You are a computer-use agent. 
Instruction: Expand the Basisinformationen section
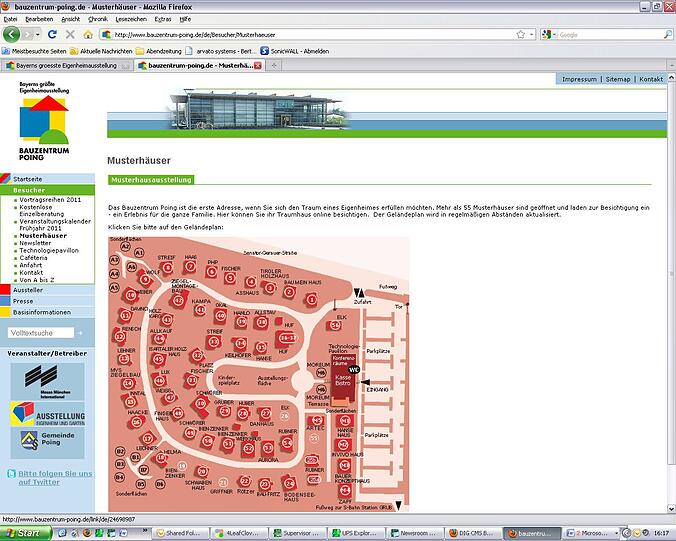[47, 312]
